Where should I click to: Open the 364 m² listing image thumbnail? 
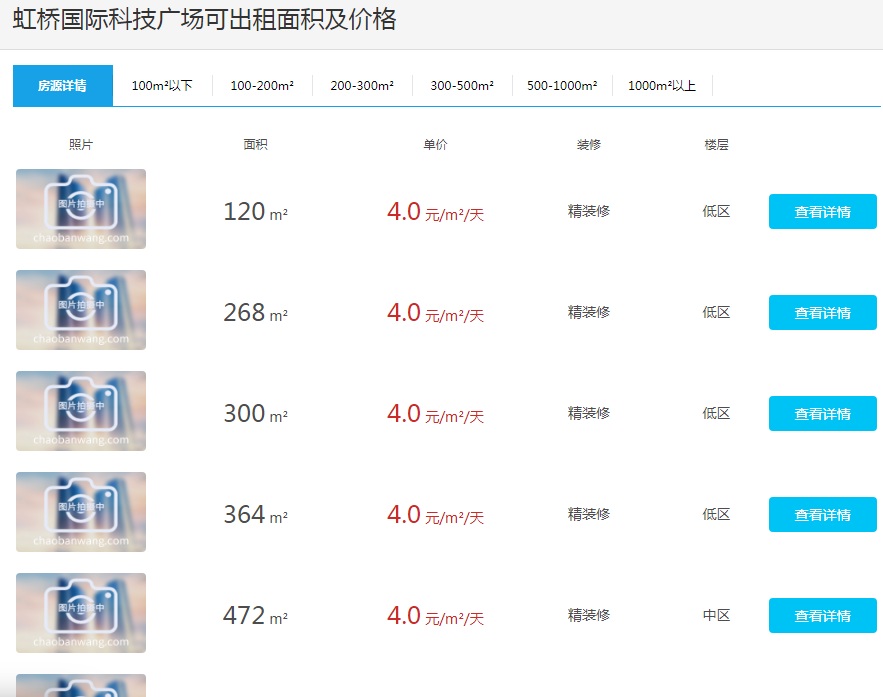click(x=81, y=512)
